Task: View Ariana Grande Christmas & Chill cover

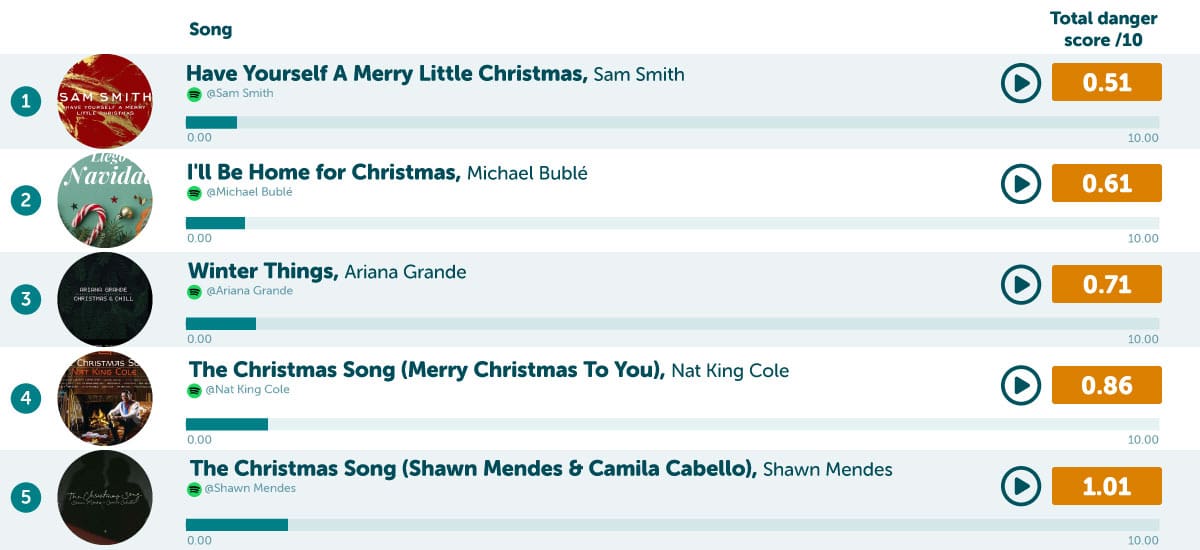Action: pos(105,299)
